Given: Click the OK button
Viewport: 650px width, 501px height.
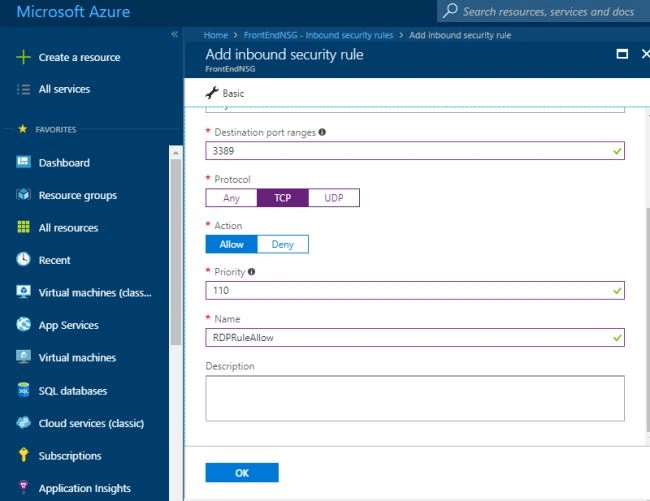Looking at the screenshot, I should (x=242, y=472).
